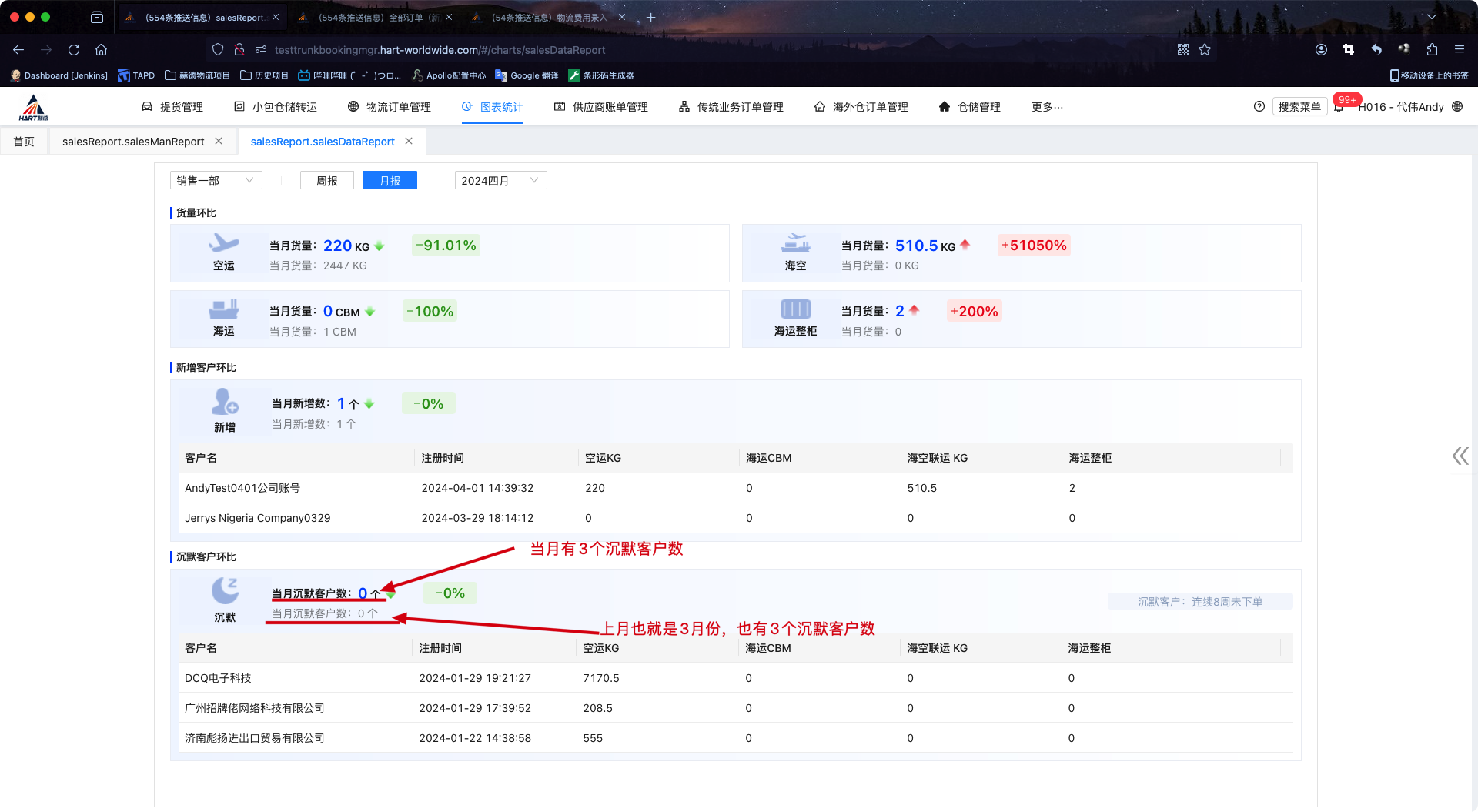Expand the side panel double-chevron icon
1478x812 pixels.
(x=1460, y=456)
